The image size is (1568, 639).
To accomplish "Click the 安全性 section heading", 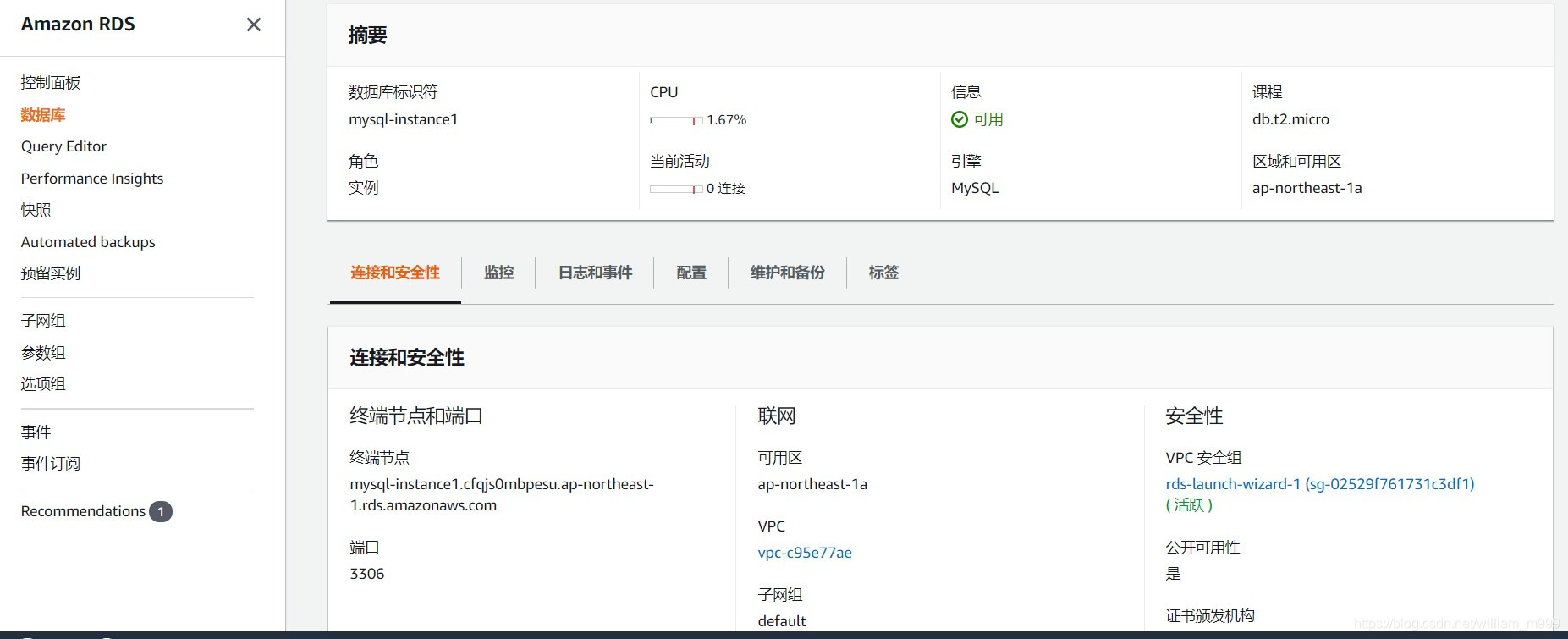I will click(1194, 416).
